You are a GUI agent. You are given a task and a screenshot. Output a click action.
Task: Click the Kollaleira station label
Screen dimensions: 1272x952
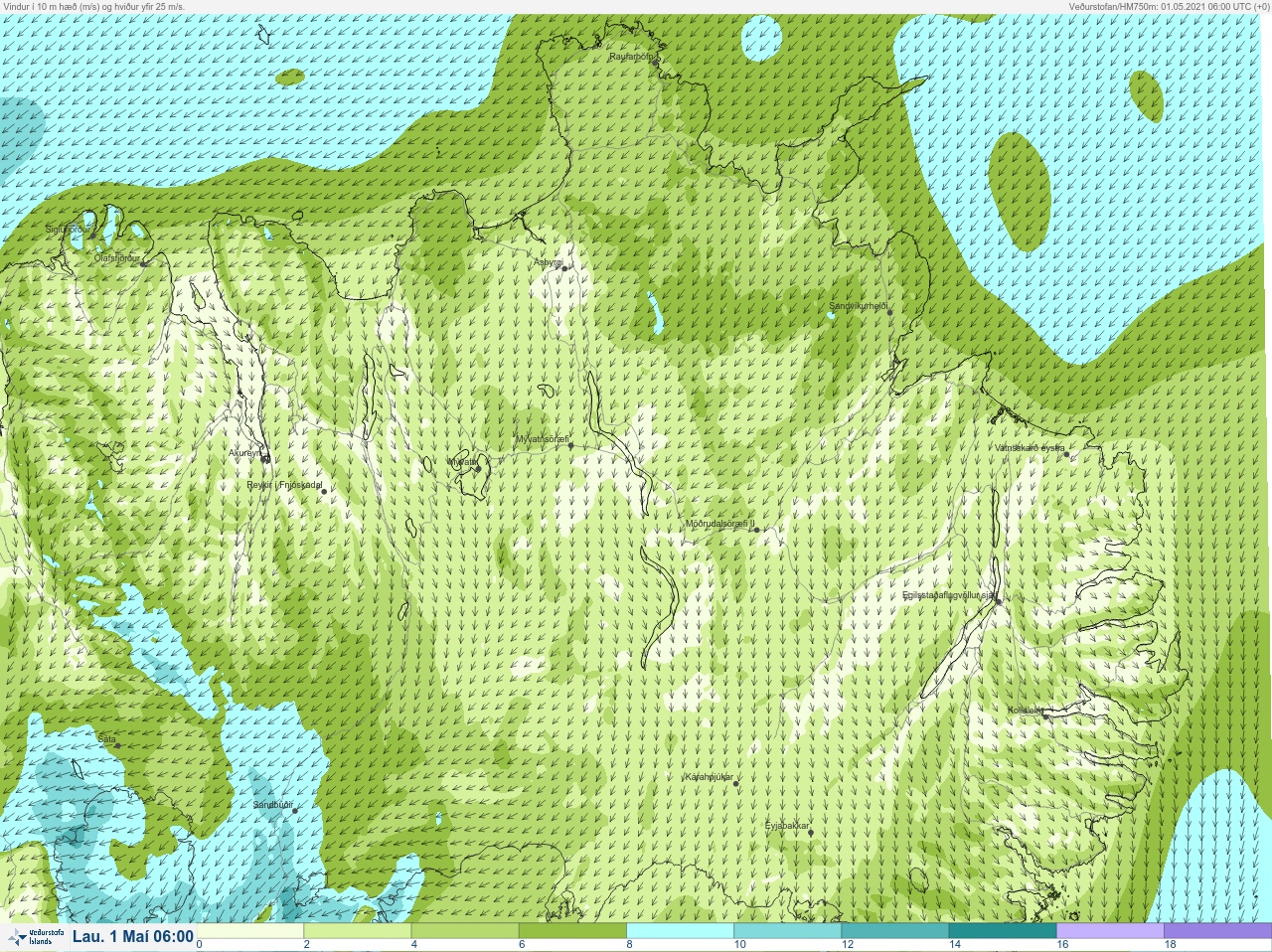coord(1026,711)
